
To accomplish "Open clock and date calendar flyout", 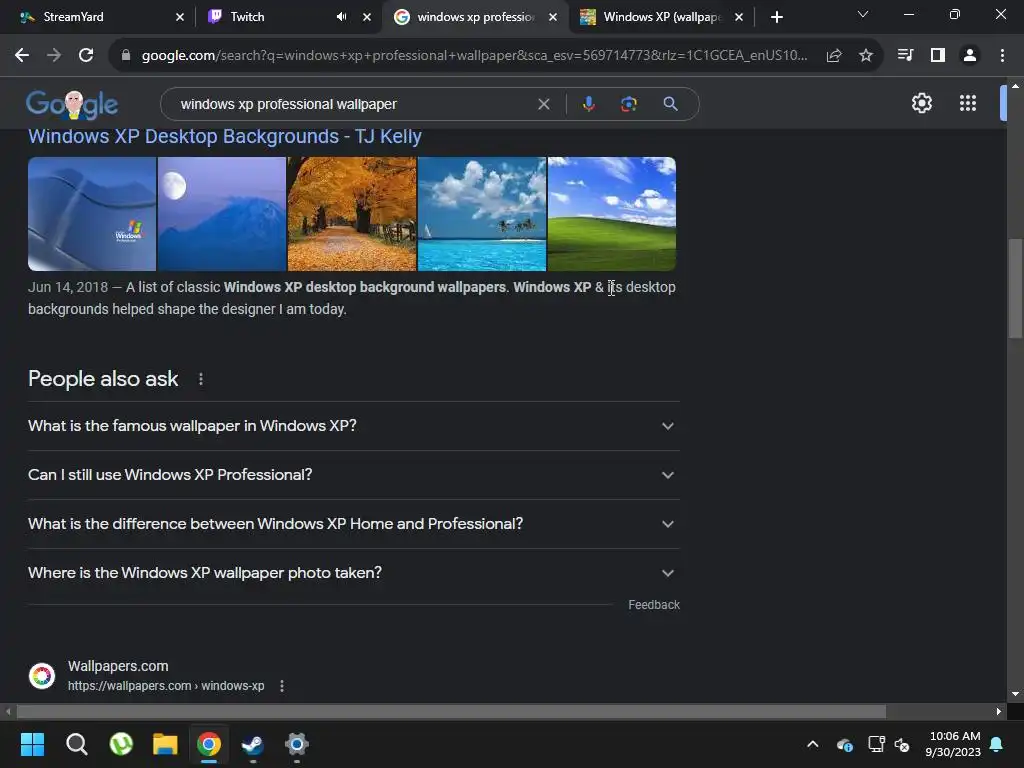I will pyautogui.click(x=953, y=744).
